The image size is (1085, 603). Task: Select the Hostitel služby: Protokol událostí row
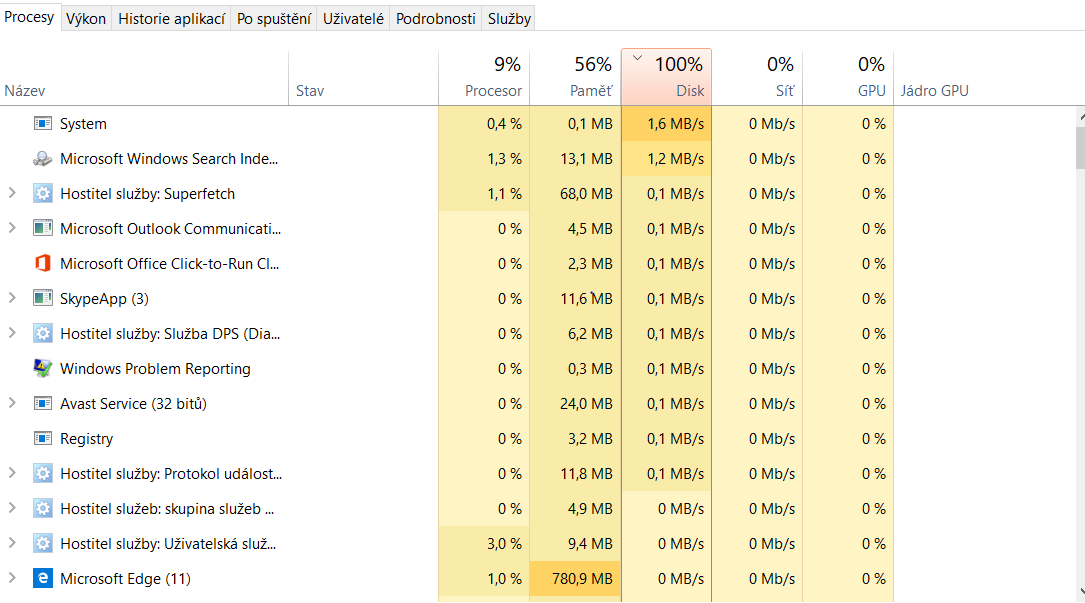tap(170, 474)
